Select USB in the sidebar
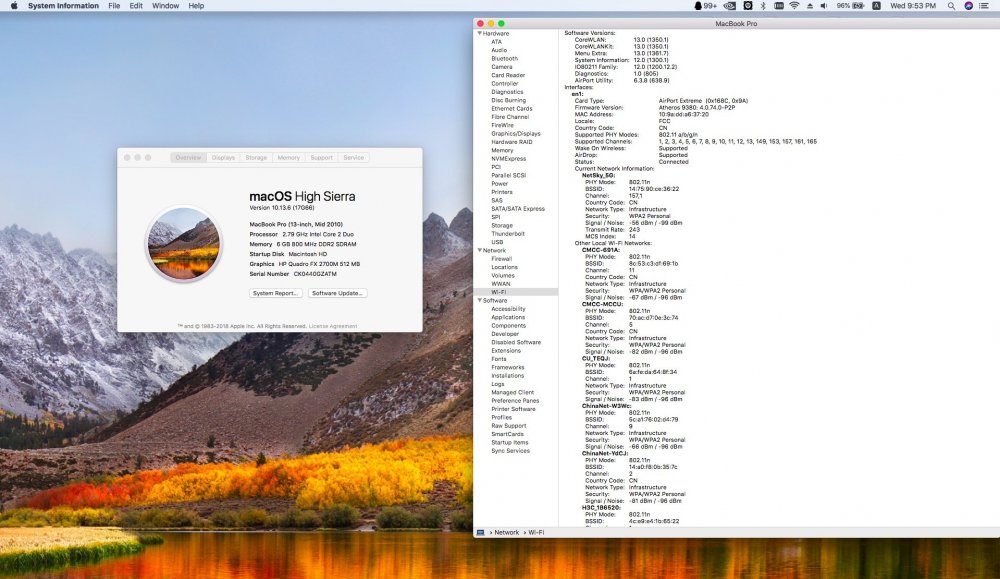 tap(497, 242)
